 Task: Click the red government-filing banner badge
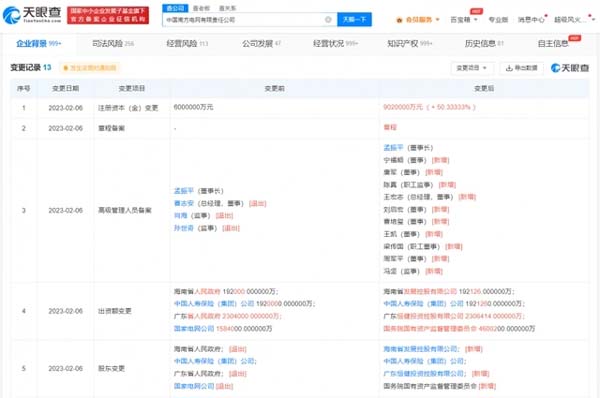point(108,15)
